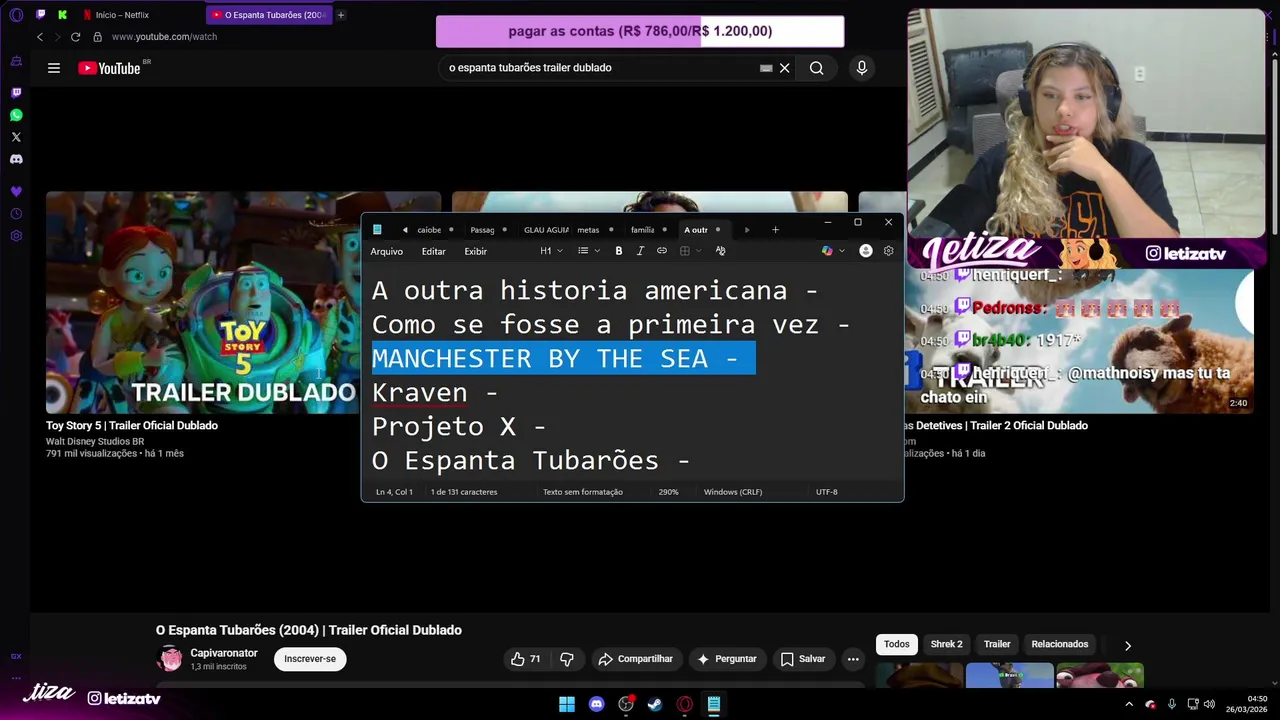Click the Kraven line in Notepad

pyautogui.click(x=434, y=392)
